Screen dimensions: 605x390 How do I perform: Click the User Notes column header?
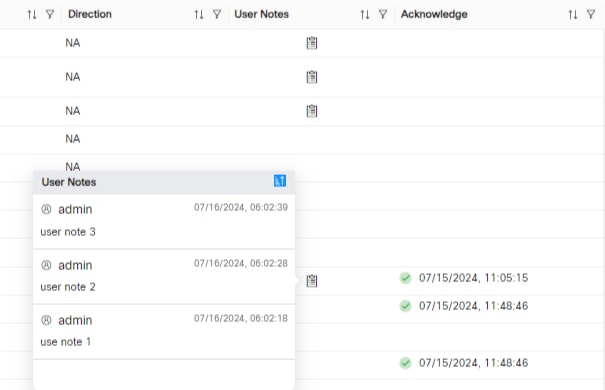[262, 14]
